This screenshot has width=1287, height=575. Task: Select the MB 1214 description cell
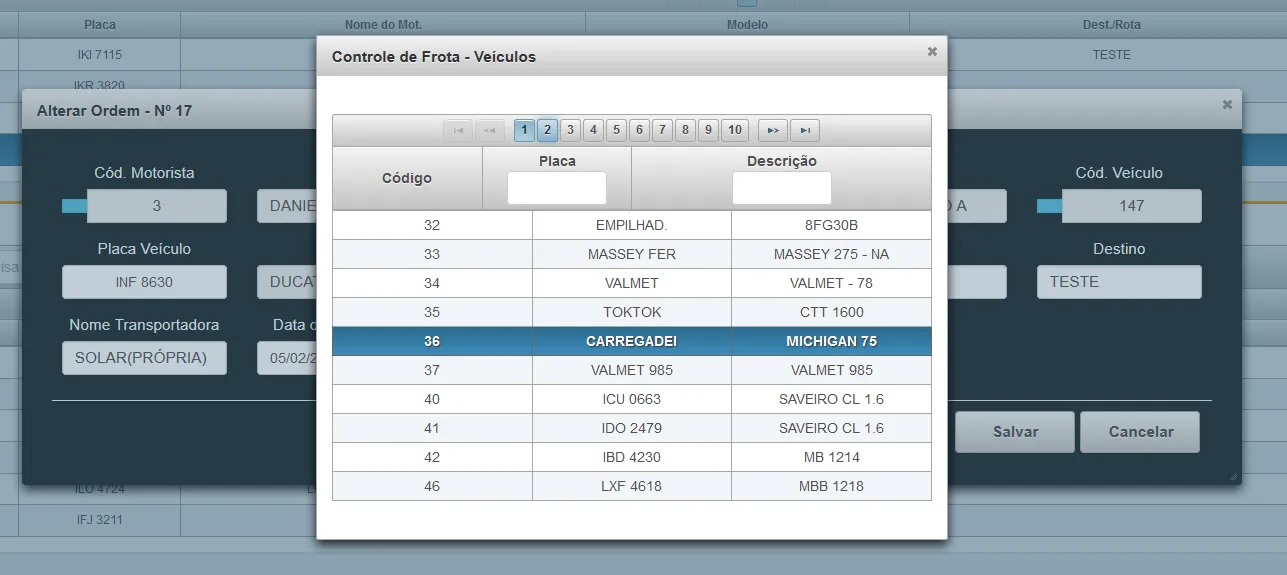(831, 457)
